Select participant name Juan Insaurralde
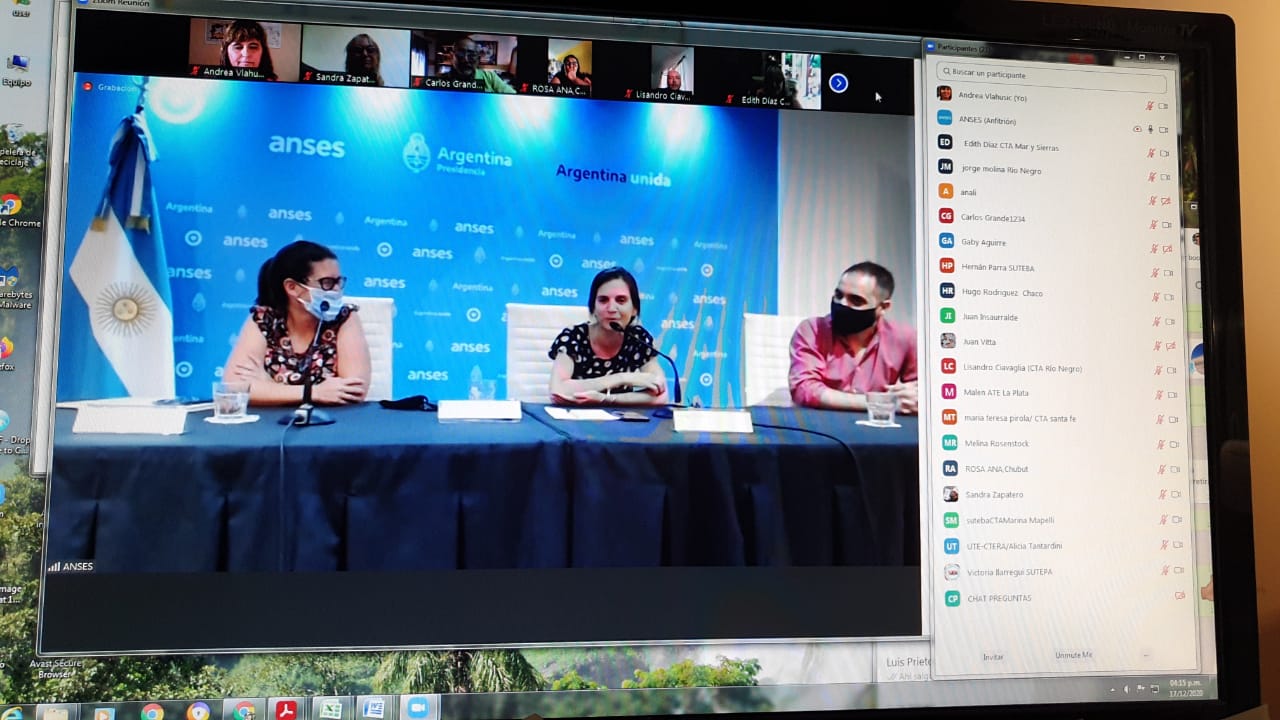Image resolution: width=1280 pixels, height=720 pixels. coord(990,317)
